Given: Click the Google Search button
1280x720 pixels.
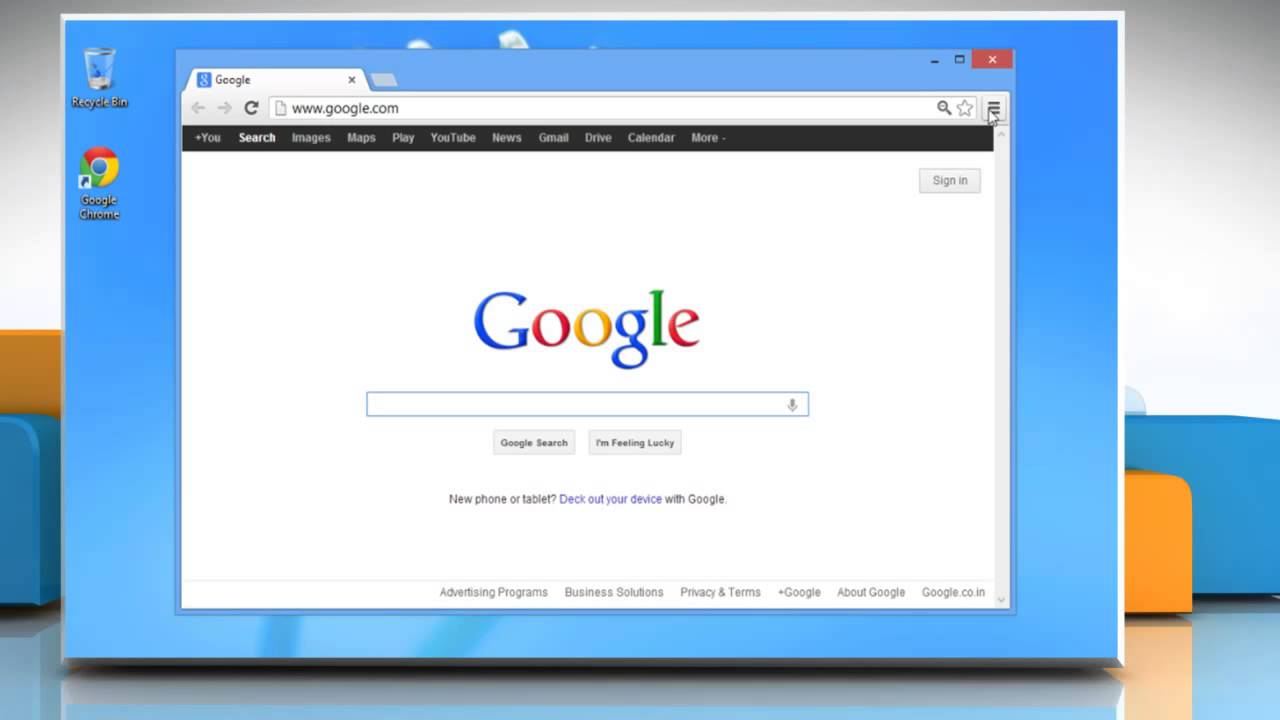Looking at the screenshot, I should coord(534,443).
